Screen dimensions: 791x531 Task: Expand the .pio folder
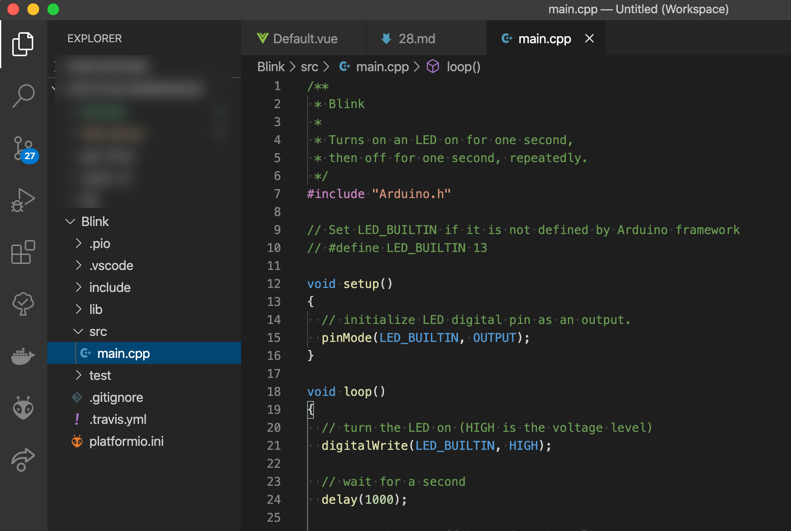pyautogui.click(x=99, y=244)
